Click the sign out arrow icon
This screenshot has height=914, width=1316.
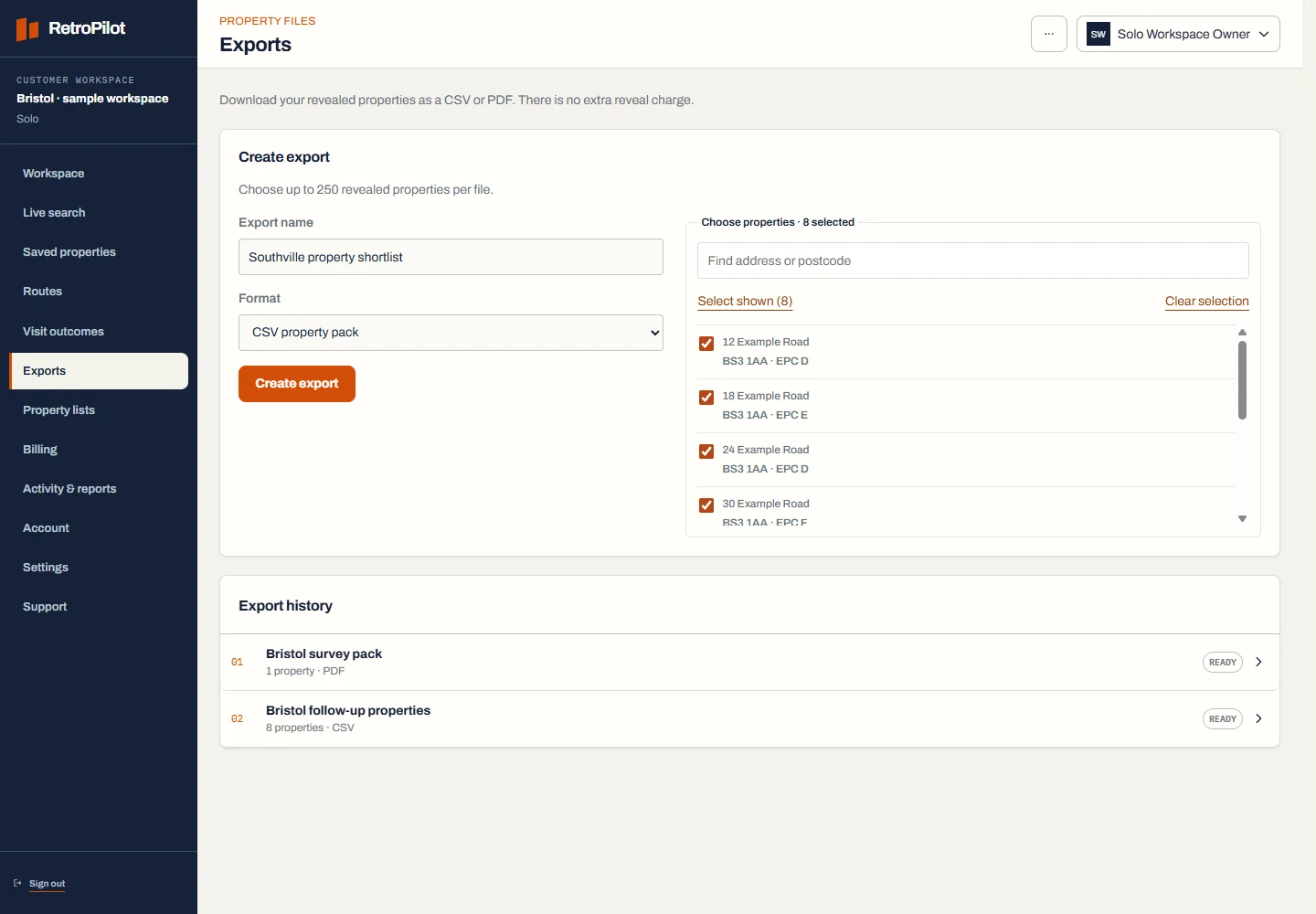[17, 883]
